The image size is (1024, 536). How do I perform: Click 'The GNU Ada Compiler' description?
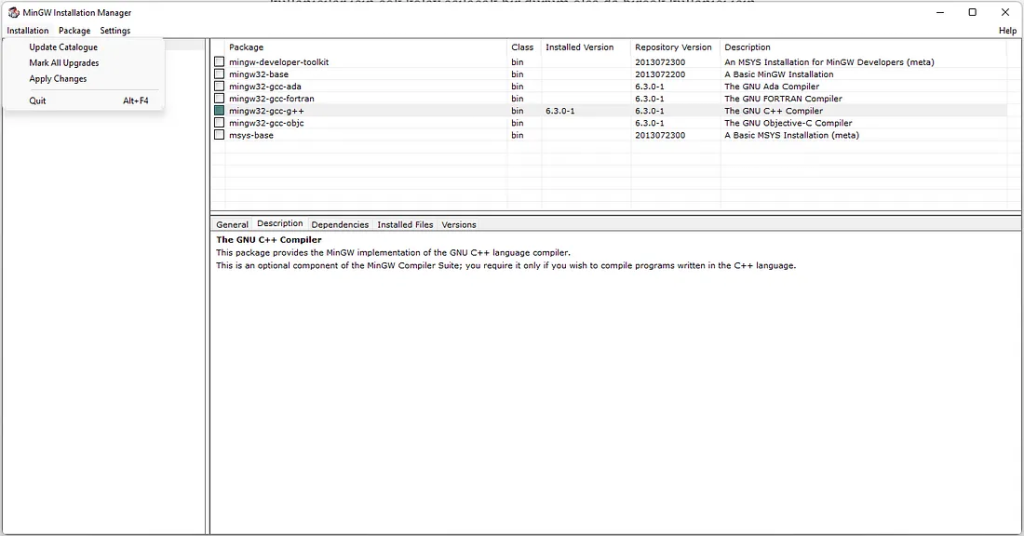click(771, 86)
